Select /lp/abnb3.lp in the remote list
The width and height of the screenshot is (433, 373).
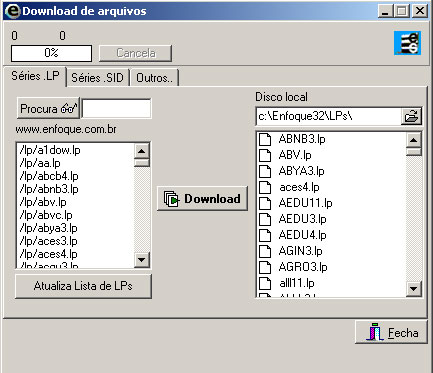click(x=49, y=189)
